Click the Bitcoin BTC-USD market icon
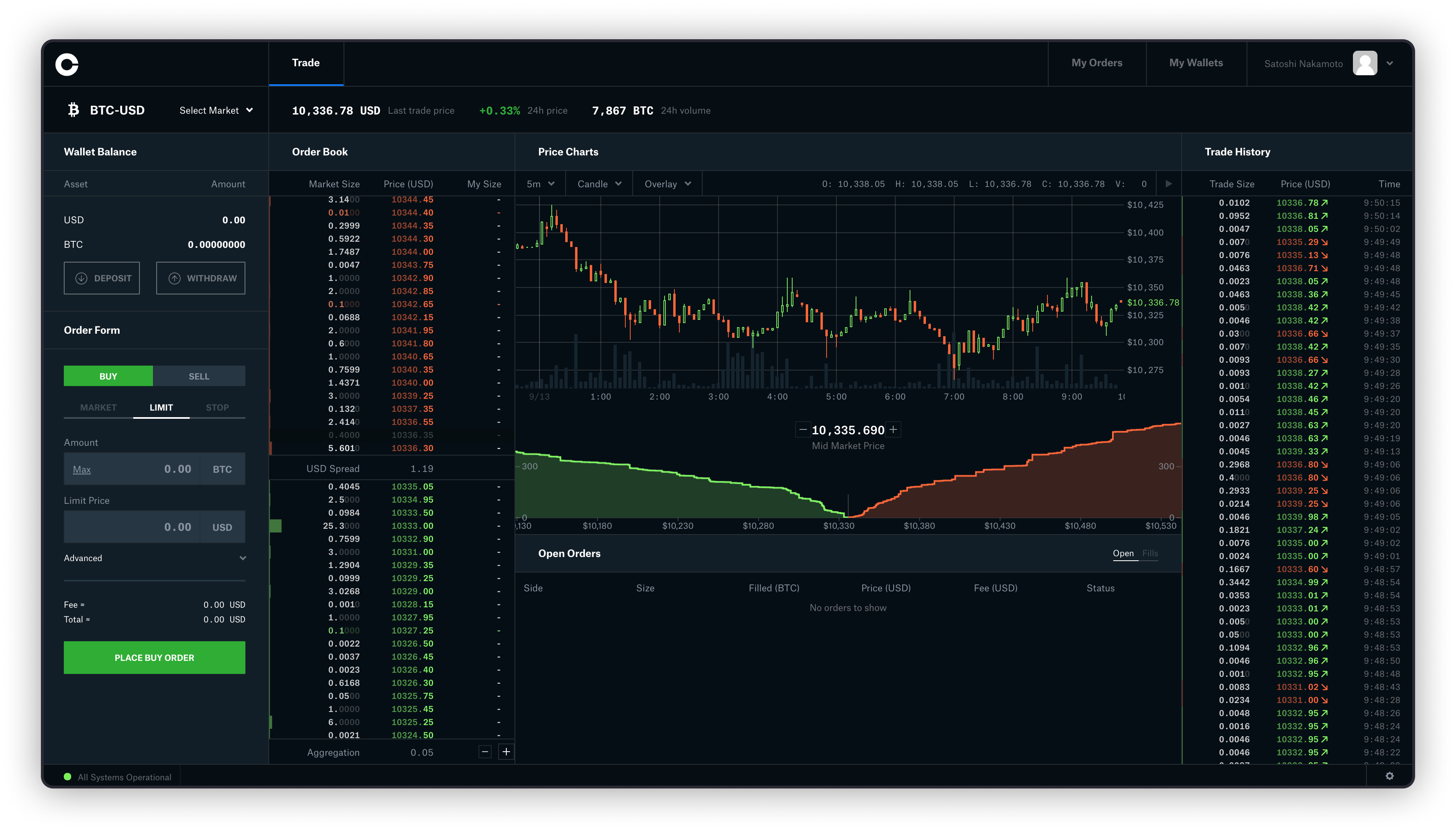This screenshot has height=831, width=1456. (x=72, y=110)
